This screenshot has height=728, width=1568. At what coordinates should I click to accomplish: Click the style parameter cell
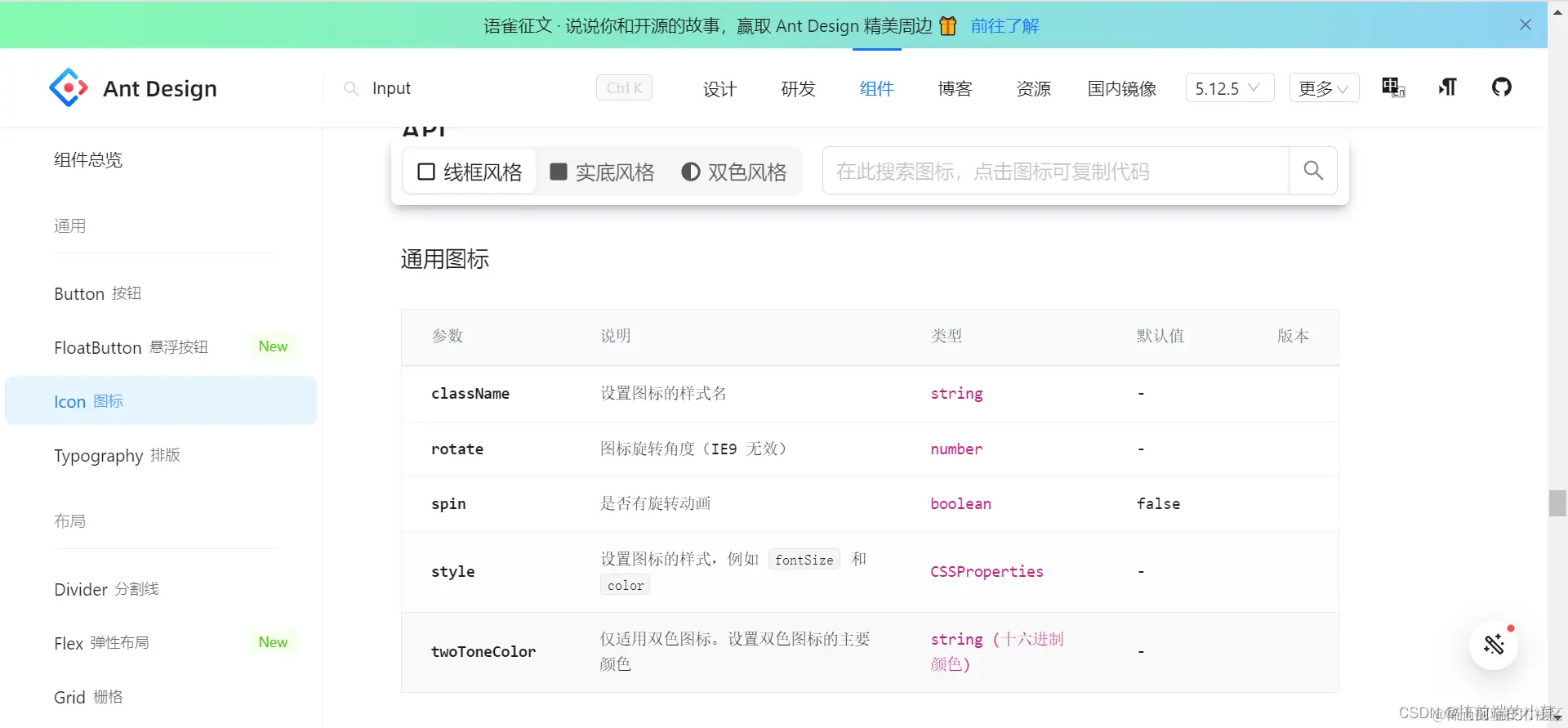(x=452, y=572)
